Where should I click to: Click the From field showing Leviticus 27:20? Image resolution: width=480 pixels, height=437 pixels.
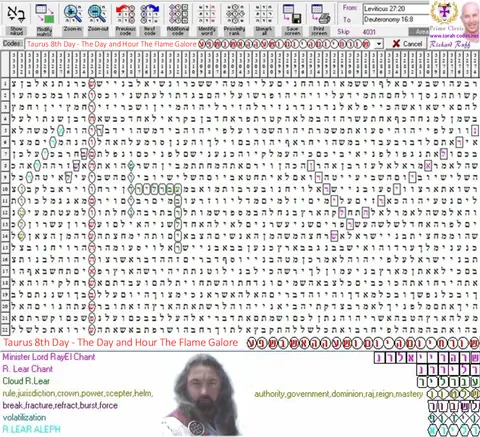pos(396,9)
